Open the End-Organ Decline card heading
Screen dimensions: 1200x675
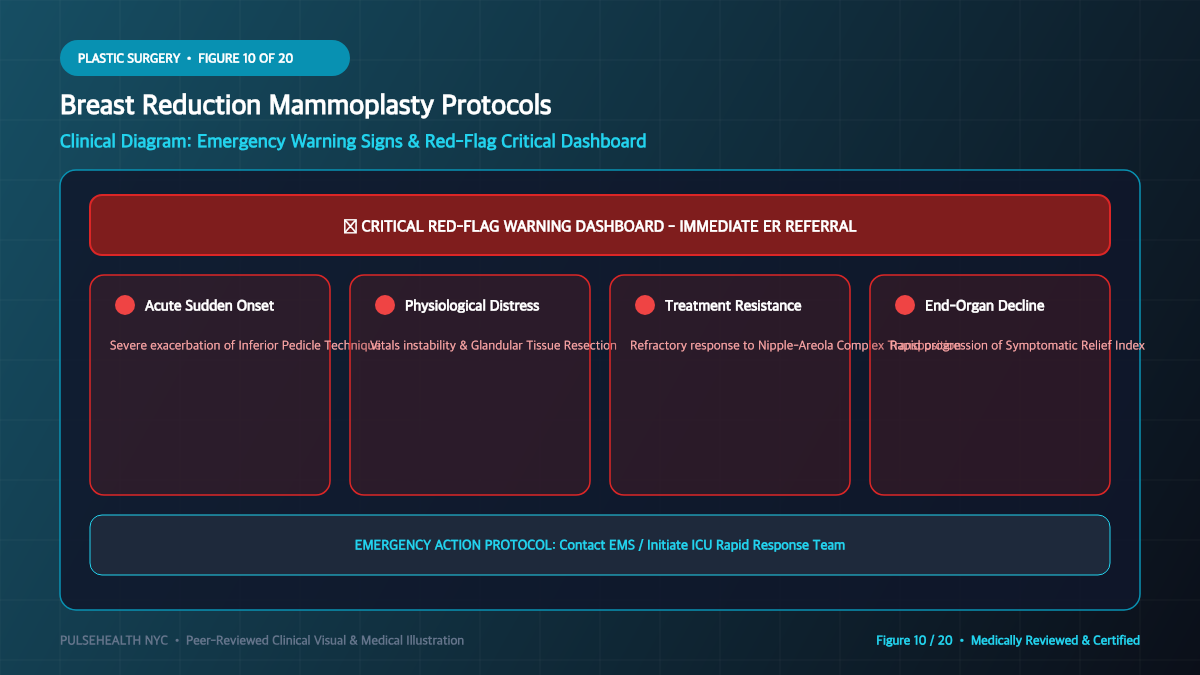985,305
